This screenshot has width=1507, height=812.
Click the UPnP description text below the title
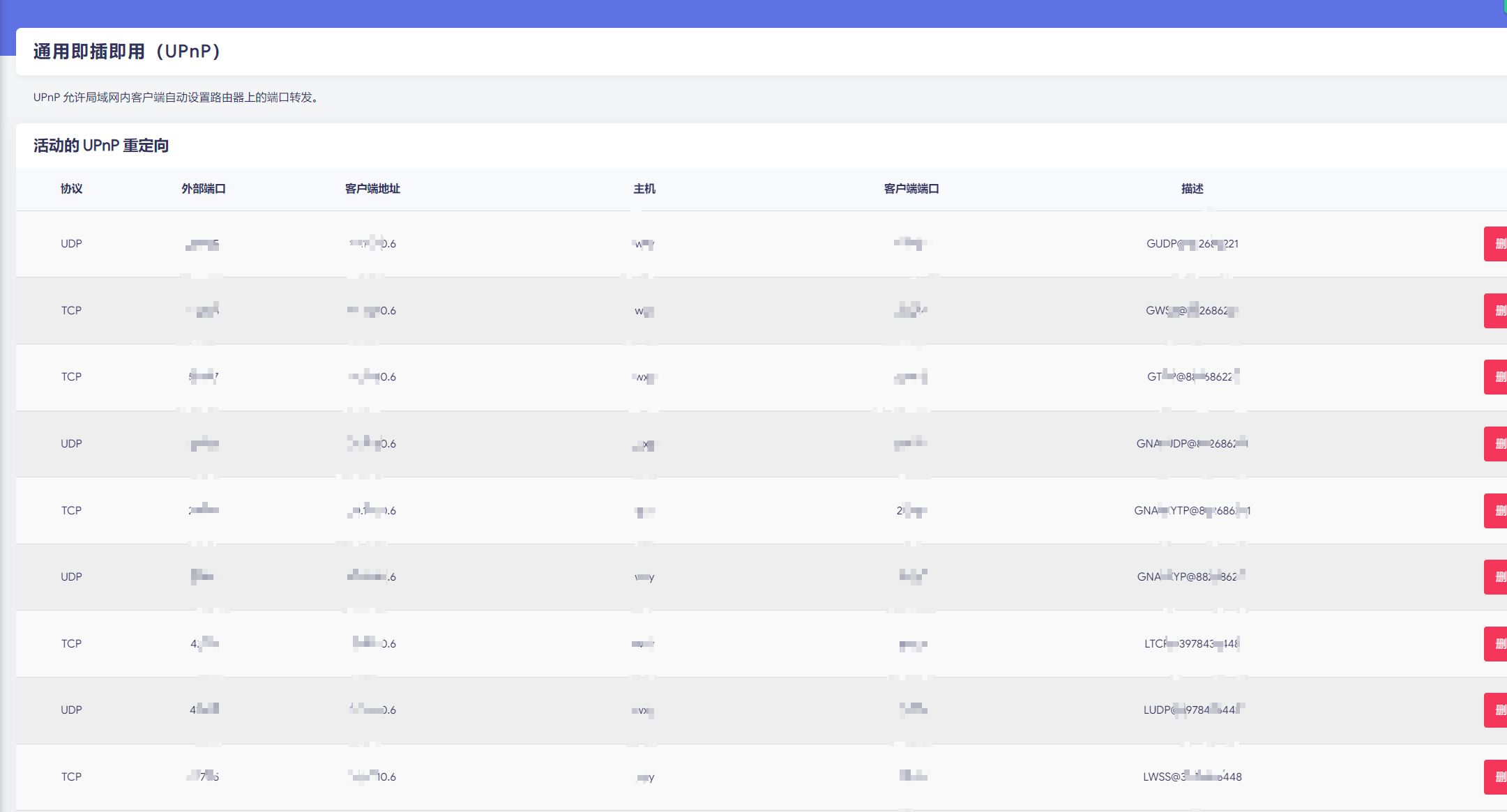click(176, 98)
